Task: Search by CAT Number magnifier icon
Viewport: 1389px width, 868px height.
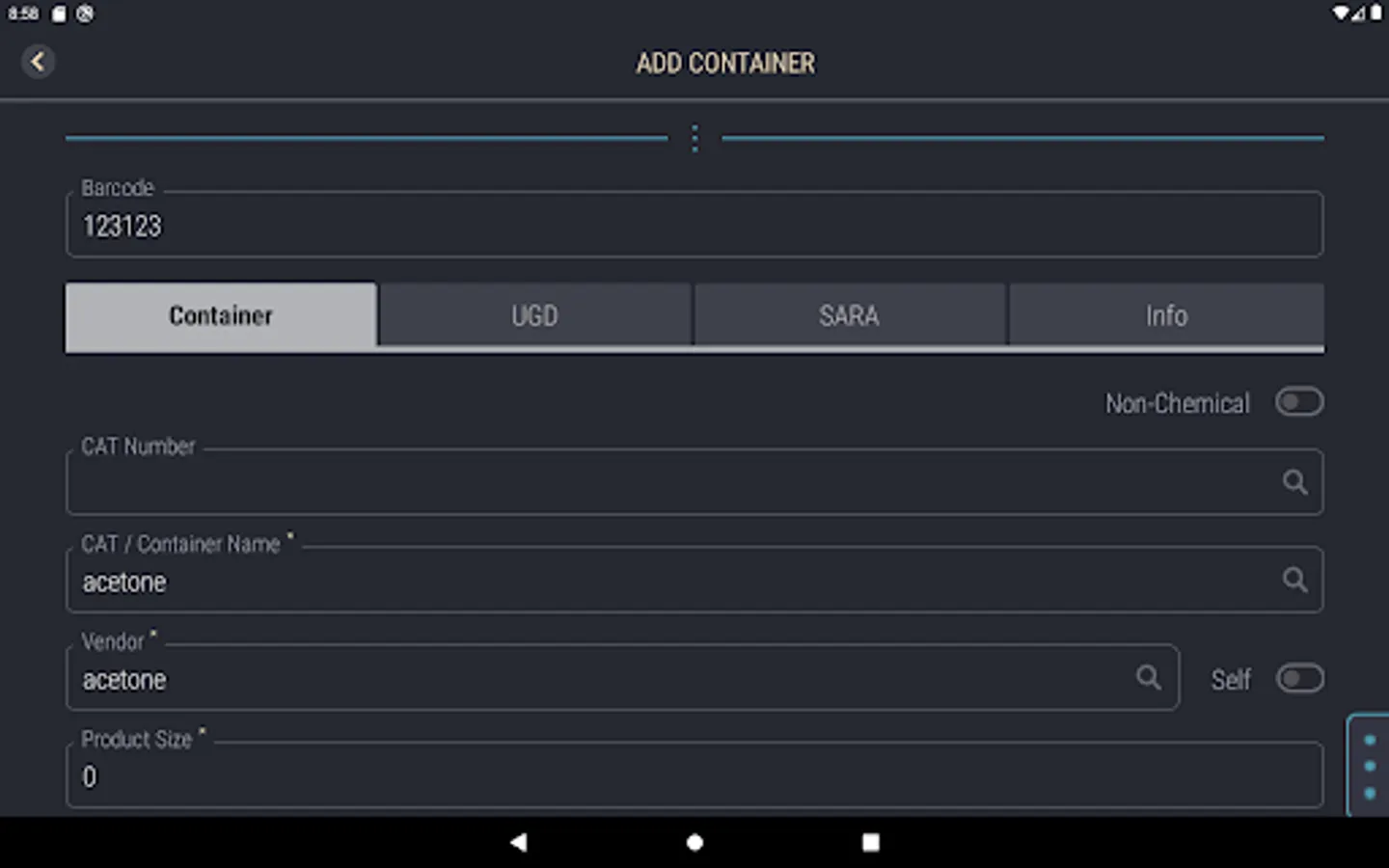Action: pos(1294,482)
